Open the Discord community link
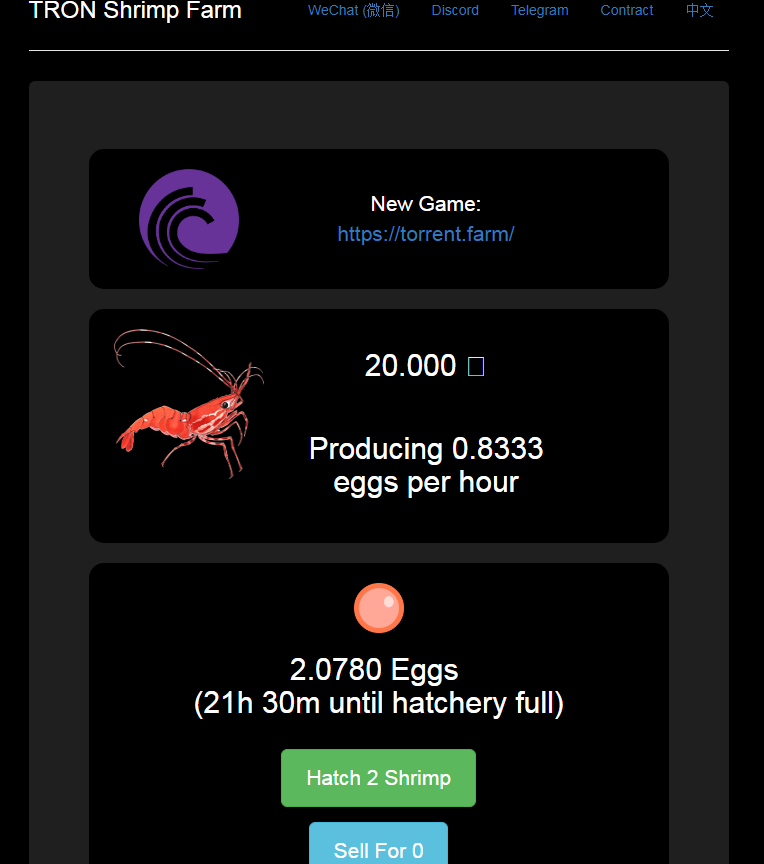This screenshot has height=864, width=764. (455, 10)
